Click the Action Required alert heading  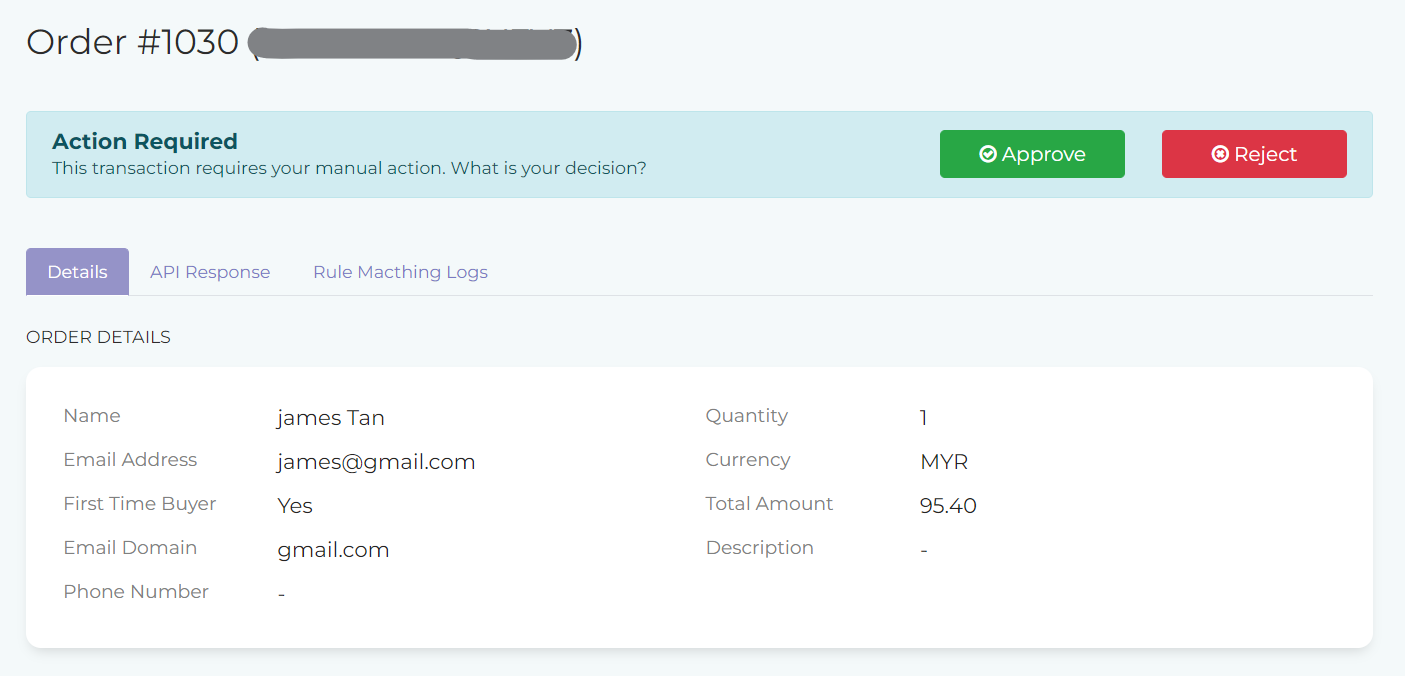[145, 141]
